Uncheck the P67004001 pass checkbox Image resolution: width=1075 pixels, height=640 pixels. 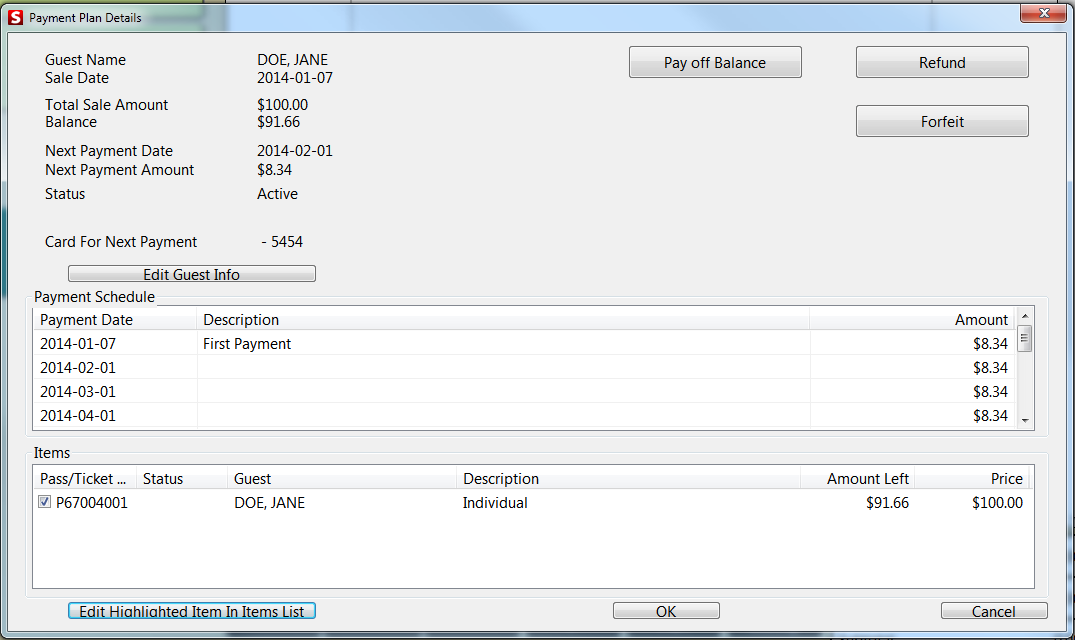[44, 503]
